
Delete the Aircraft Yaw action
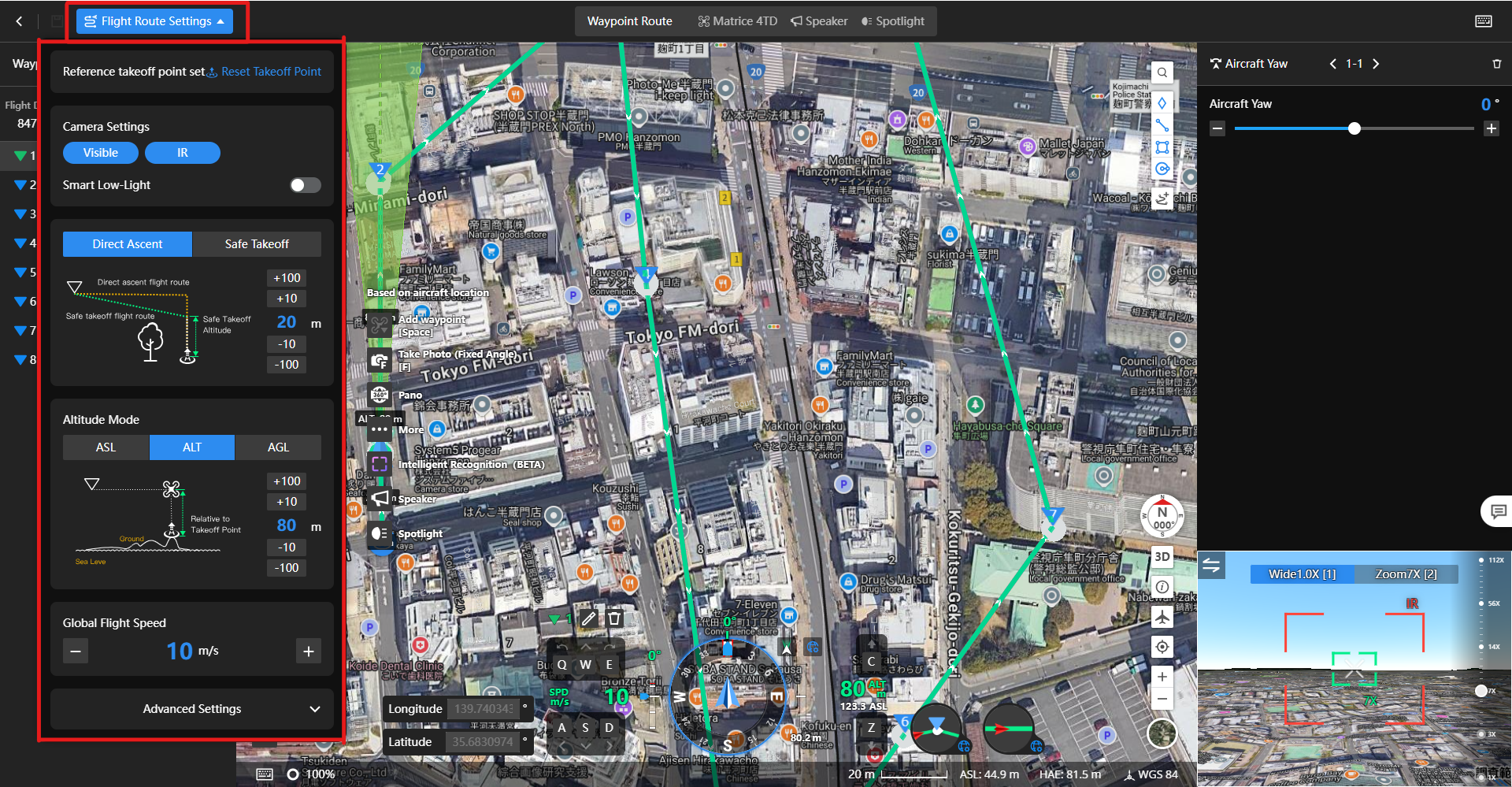pyautogui.click(x=1497, y=64)
